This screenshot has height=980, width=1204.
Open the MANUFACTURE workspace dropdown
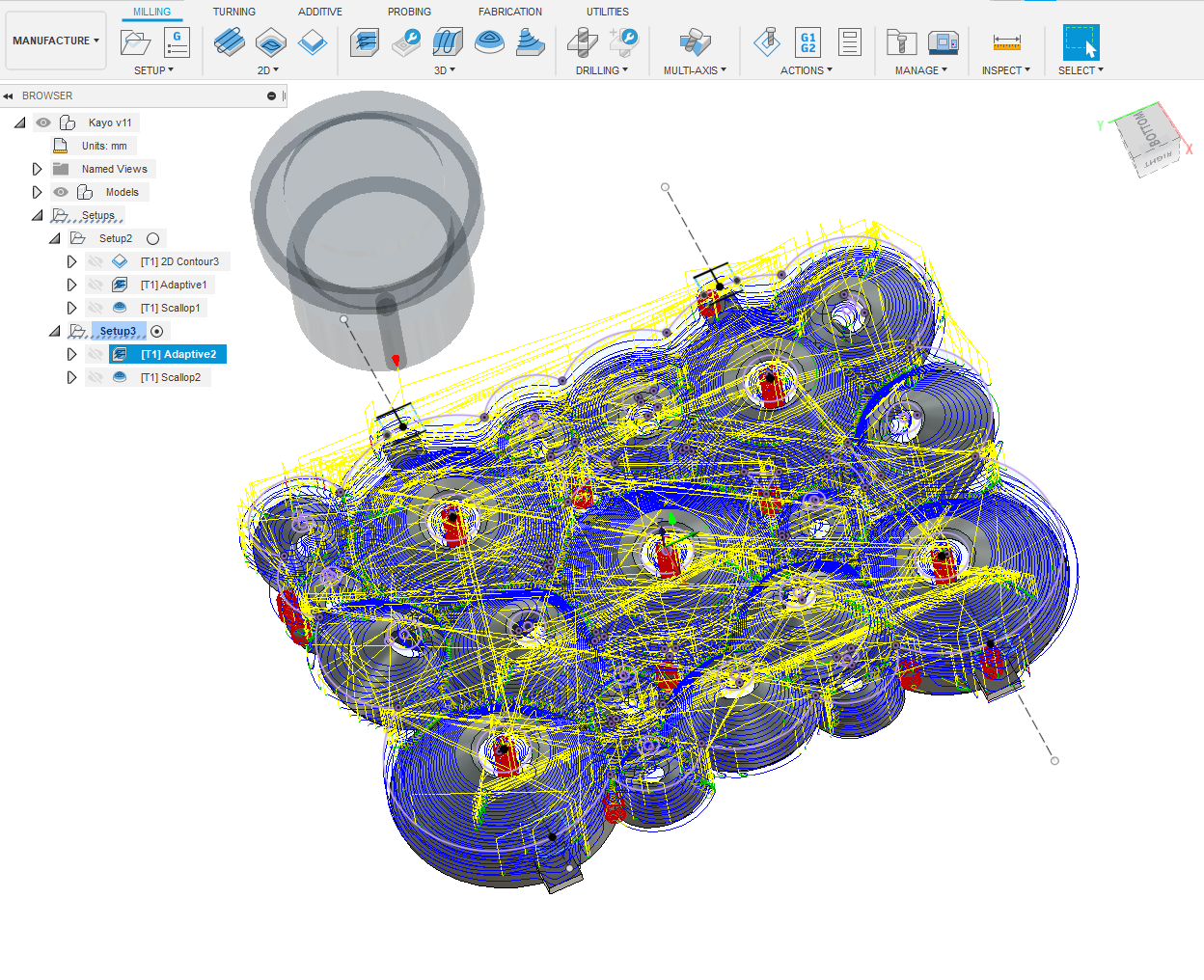tap(56, 41)
